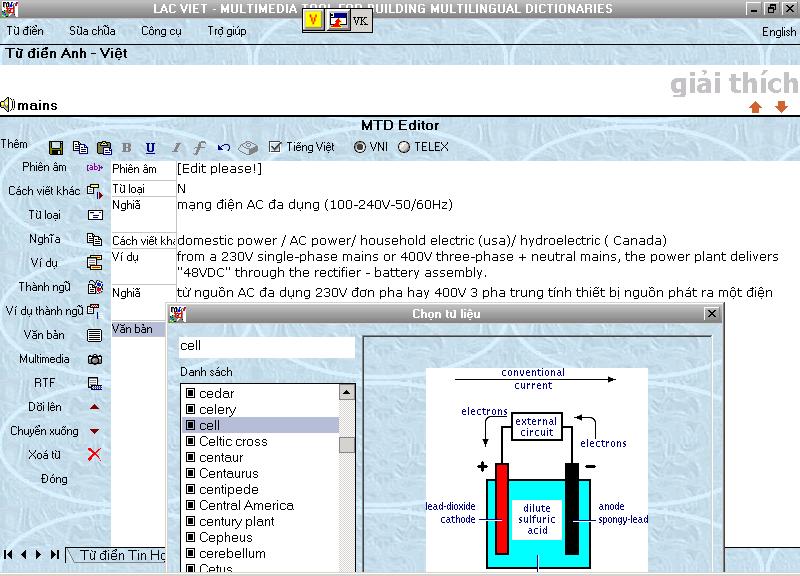Click the red X Xoá từ icon

[94, 454]
